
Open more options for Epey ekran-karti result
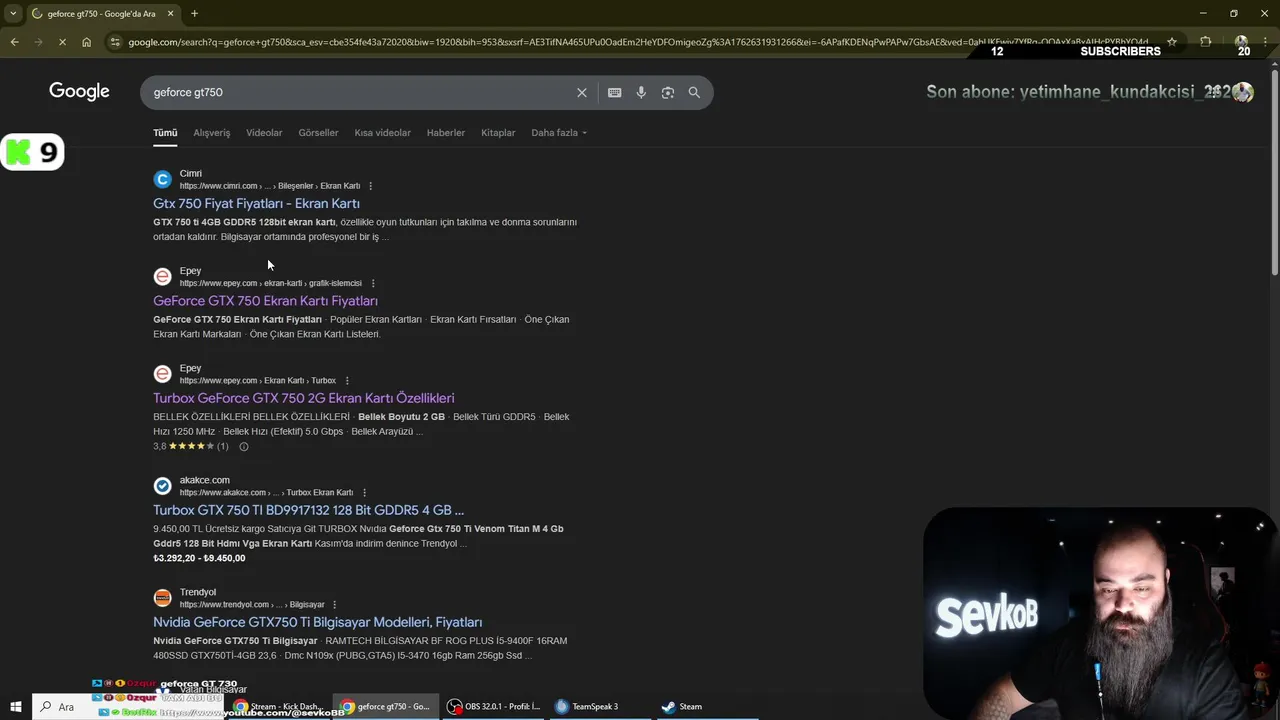372,283
